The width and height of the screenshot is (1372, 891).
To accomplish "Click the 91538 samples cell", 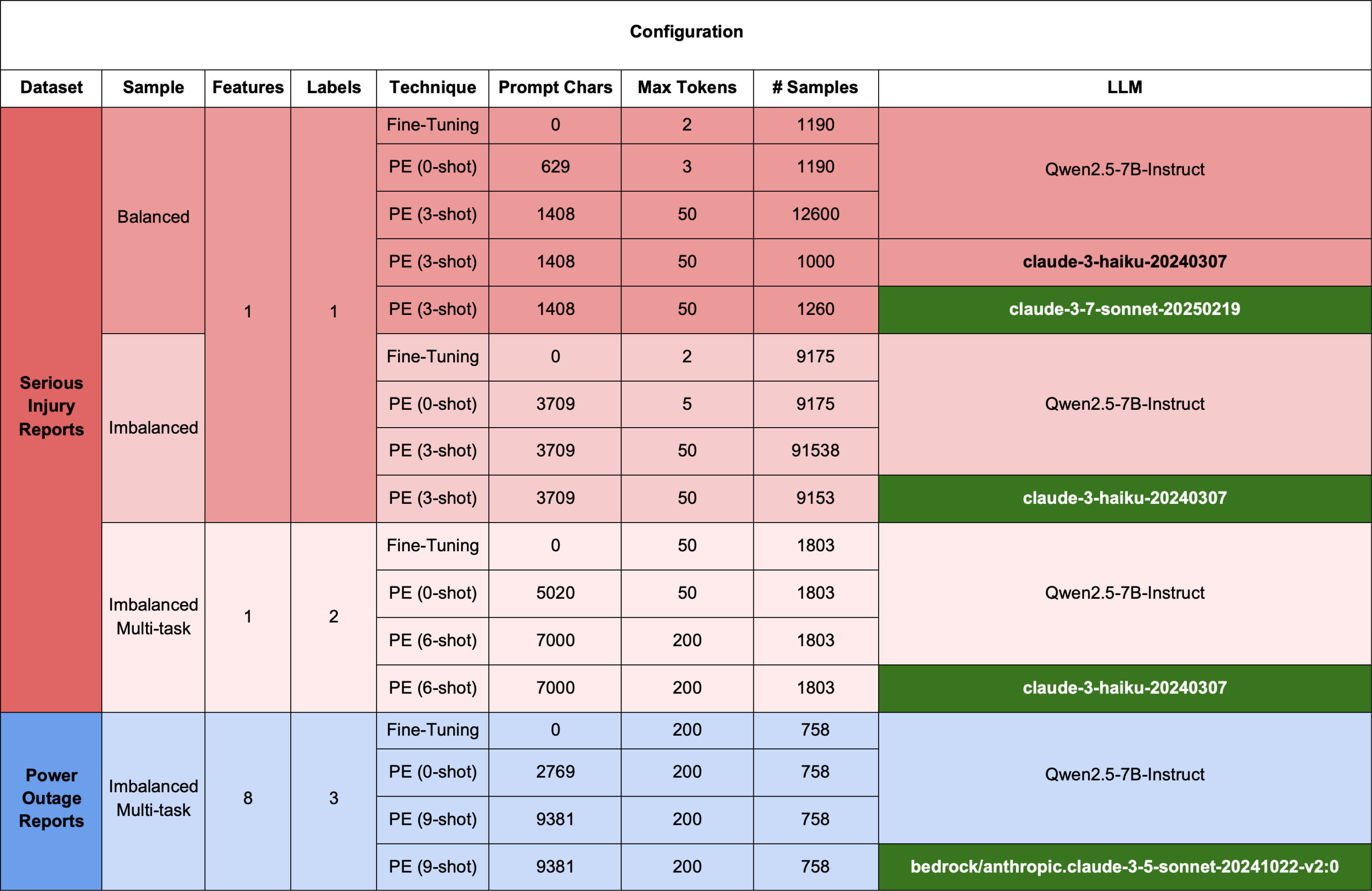I will coord(815,450).
